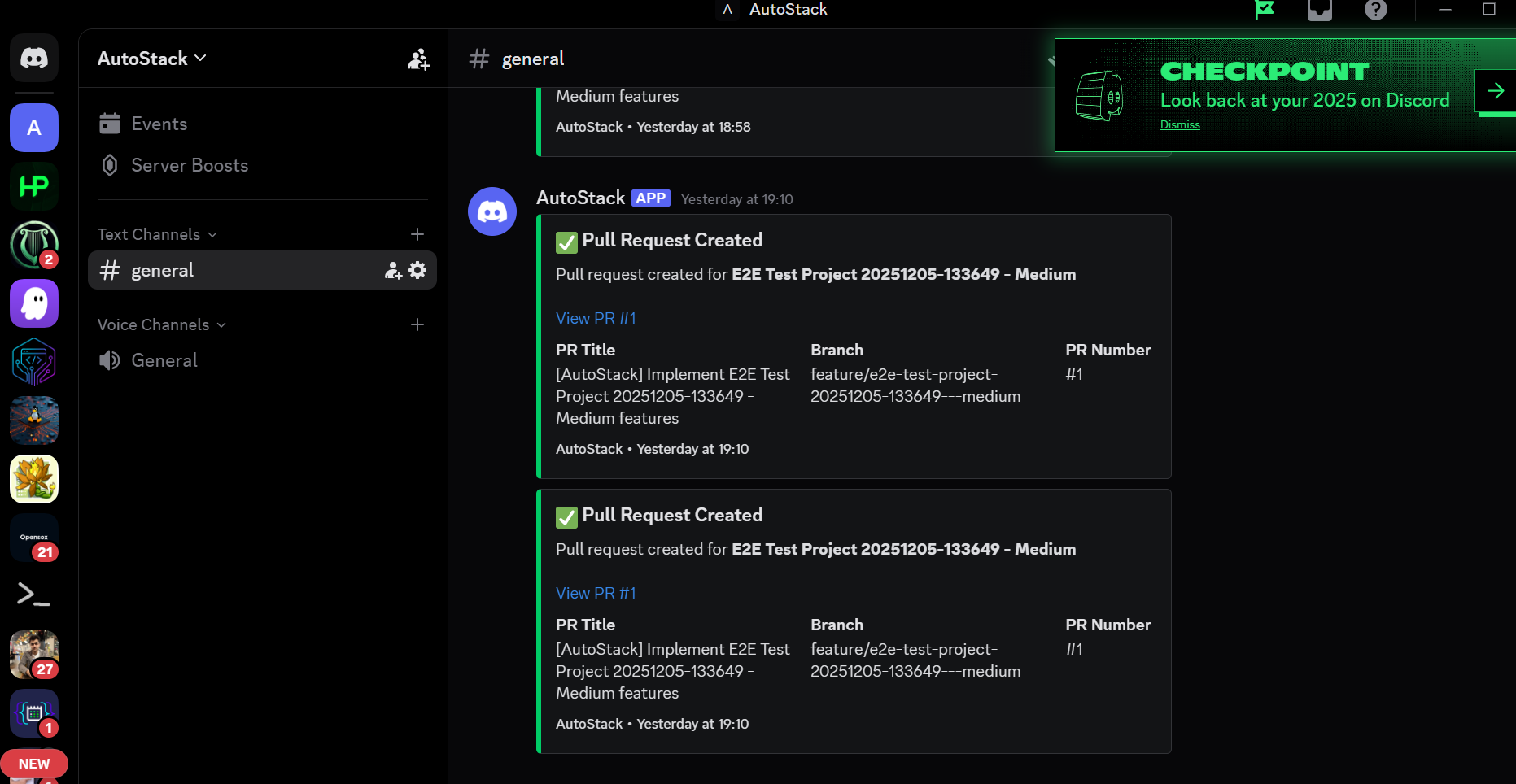
Task: Open the penguin artwork server
Action: pos(34,420)
